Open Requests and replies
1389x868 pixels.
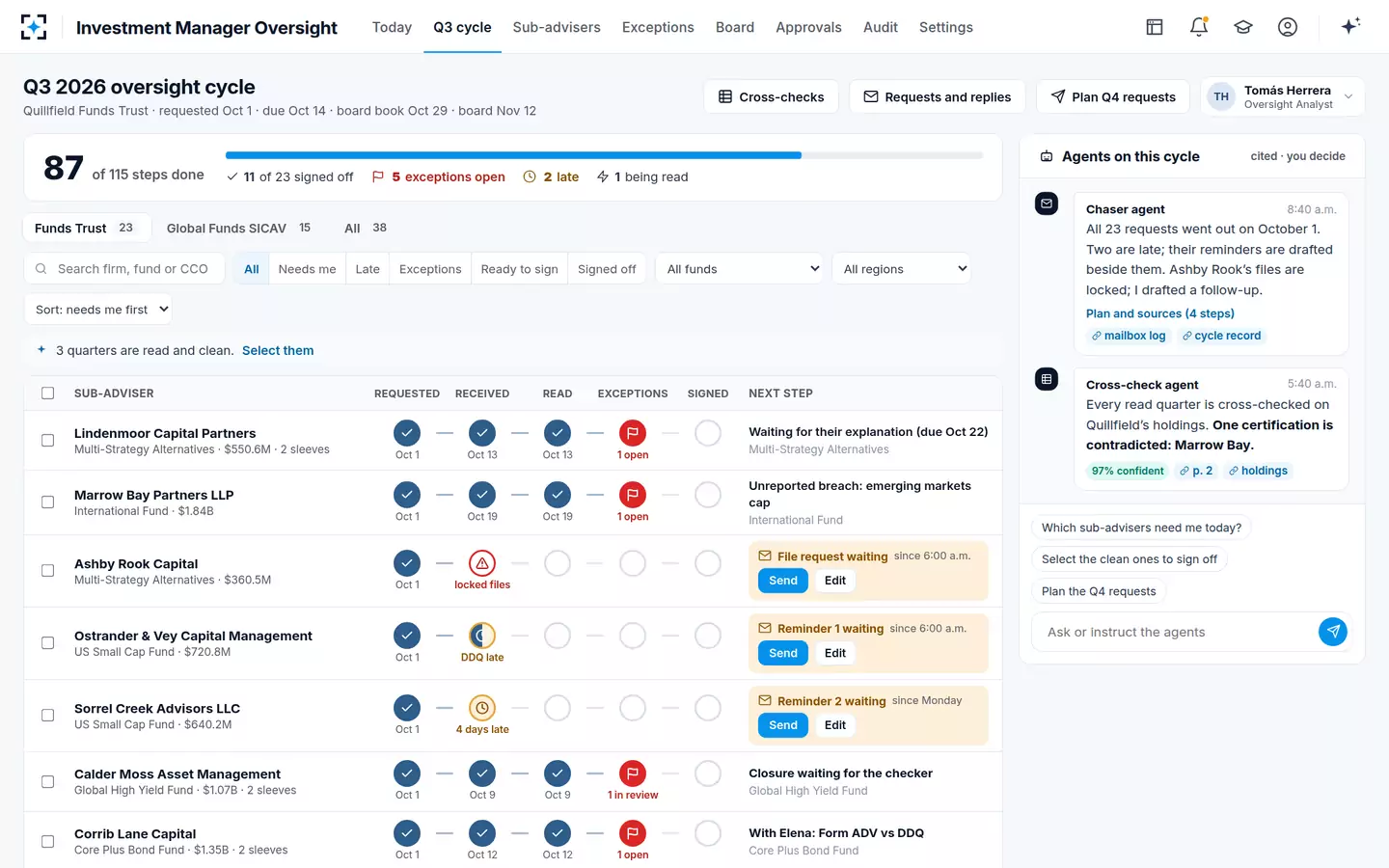(937, 96)
